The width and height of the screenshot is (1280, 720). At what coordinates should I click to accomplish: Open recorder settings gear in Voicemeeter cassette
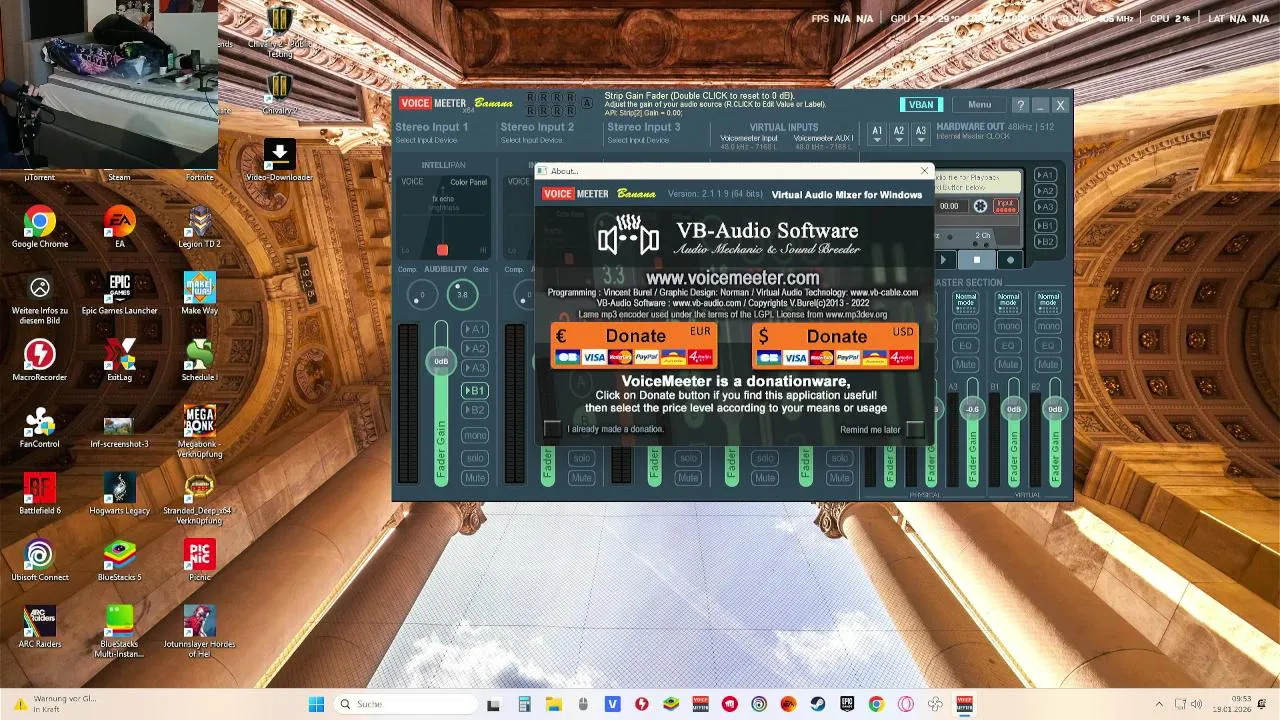coord(980,206)
